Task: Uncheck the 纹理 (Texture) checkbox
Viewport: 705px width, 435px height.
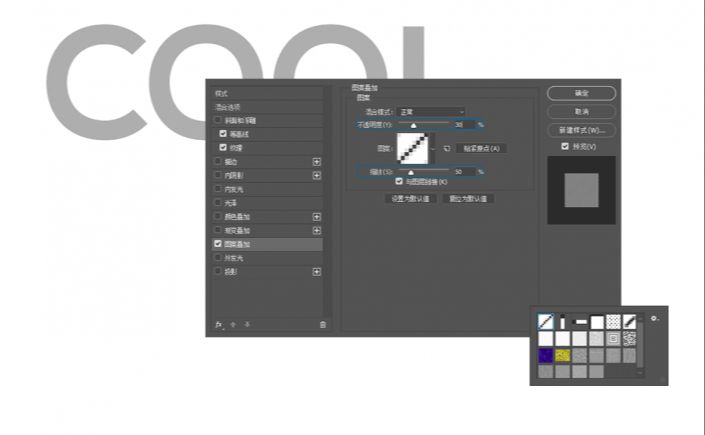Action: pyautogui.click(x=223, y=147)
